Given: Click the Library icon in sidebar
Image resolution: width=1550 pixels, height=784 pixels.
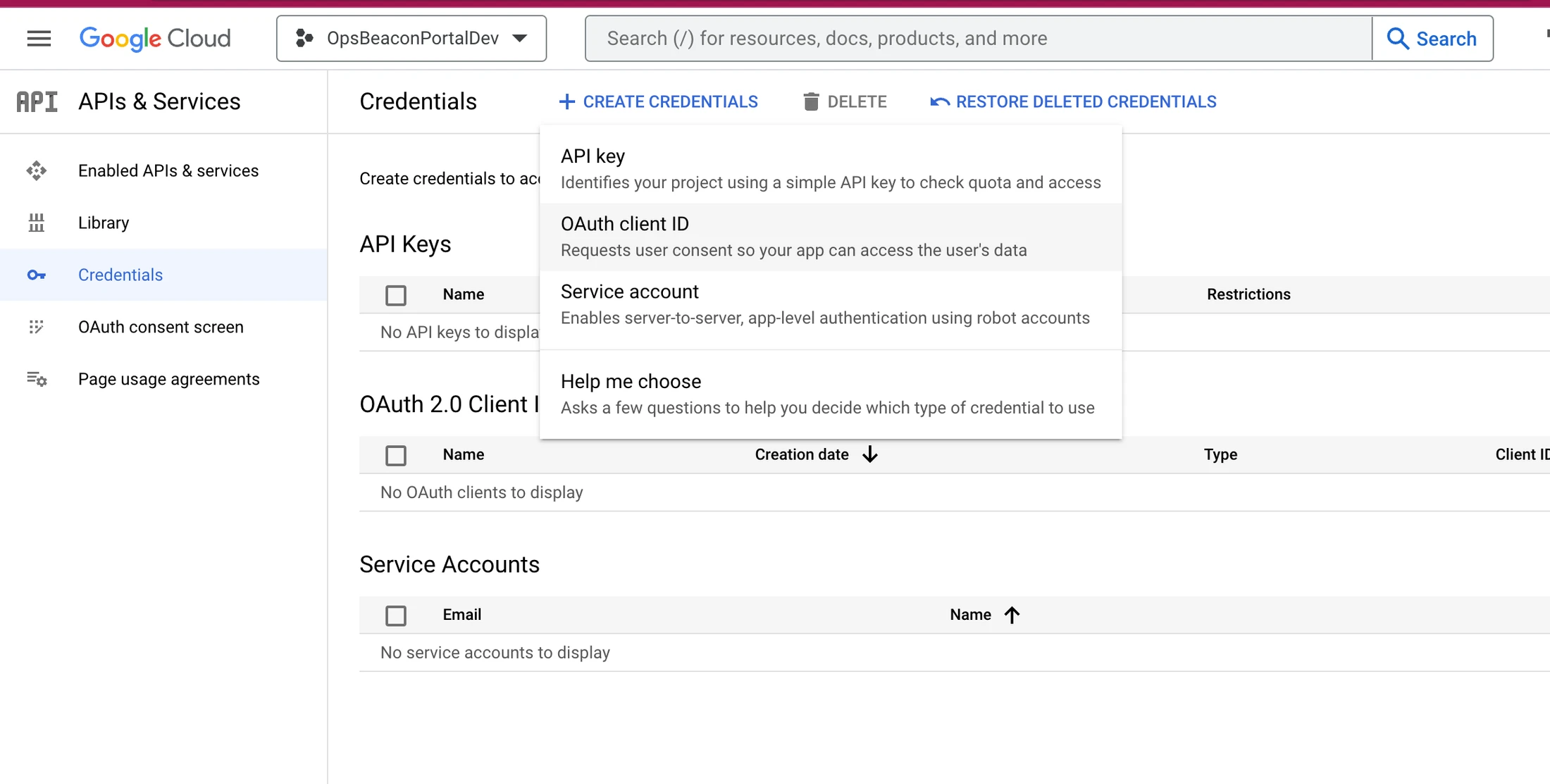Looking at the screenshot, I should pos(37,222).
